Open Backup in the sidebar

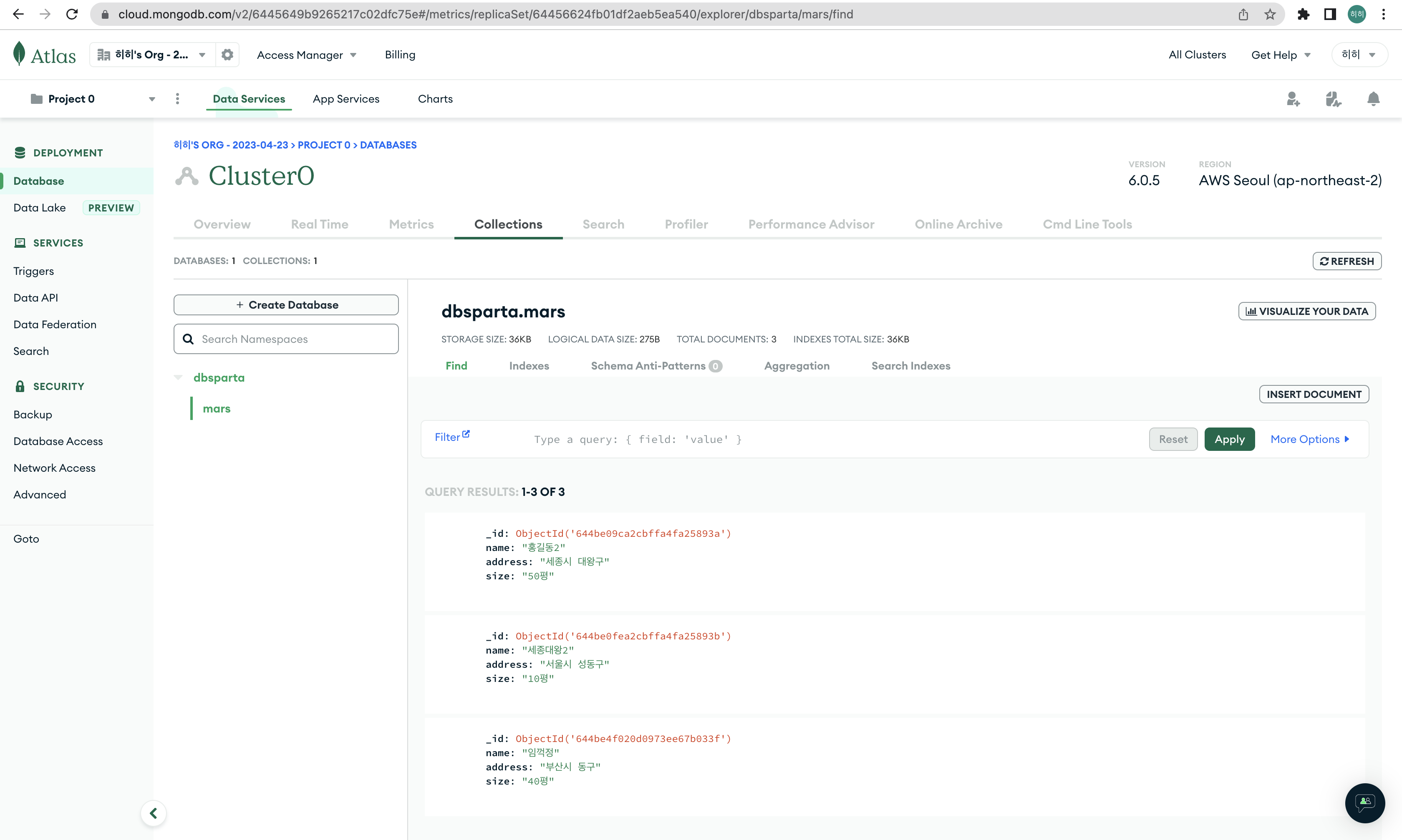pyautogui.click(x=33, y=414)
